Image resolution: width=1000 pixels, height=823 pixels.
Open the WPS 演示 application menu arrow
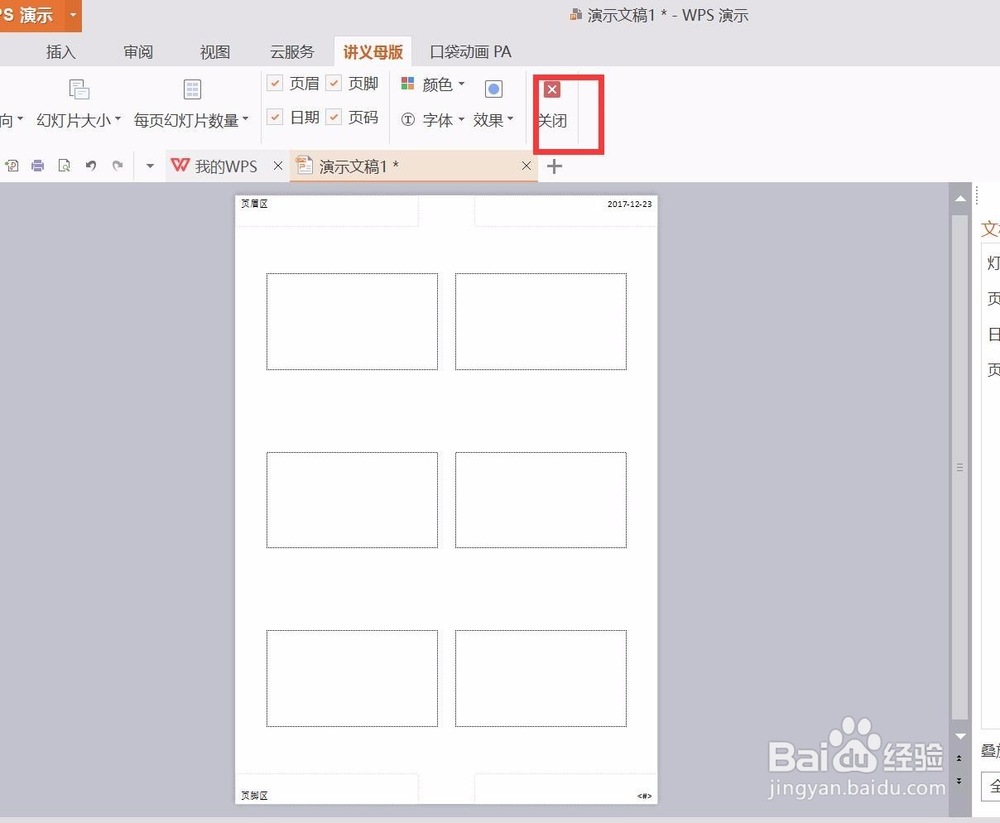click(x=73, y=15)
